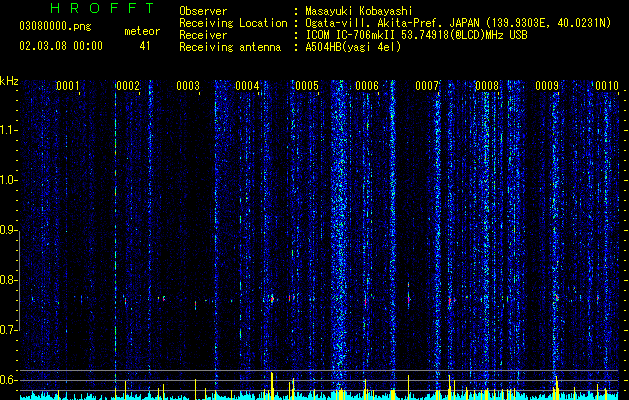Click time marker 0005
629x400 pixels.
click(307, 86)
